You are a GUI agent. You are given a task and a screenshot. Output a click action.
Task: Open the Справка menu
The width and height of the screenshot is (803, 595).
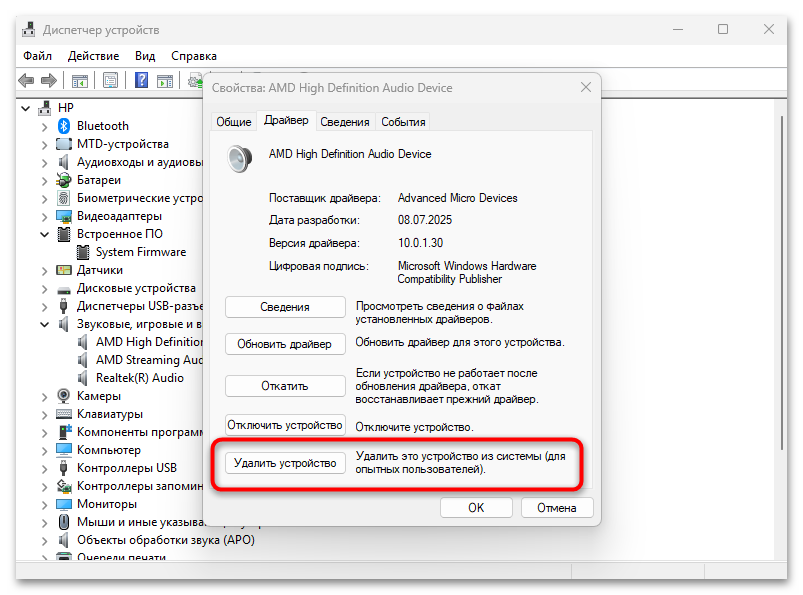coord(194,56)
